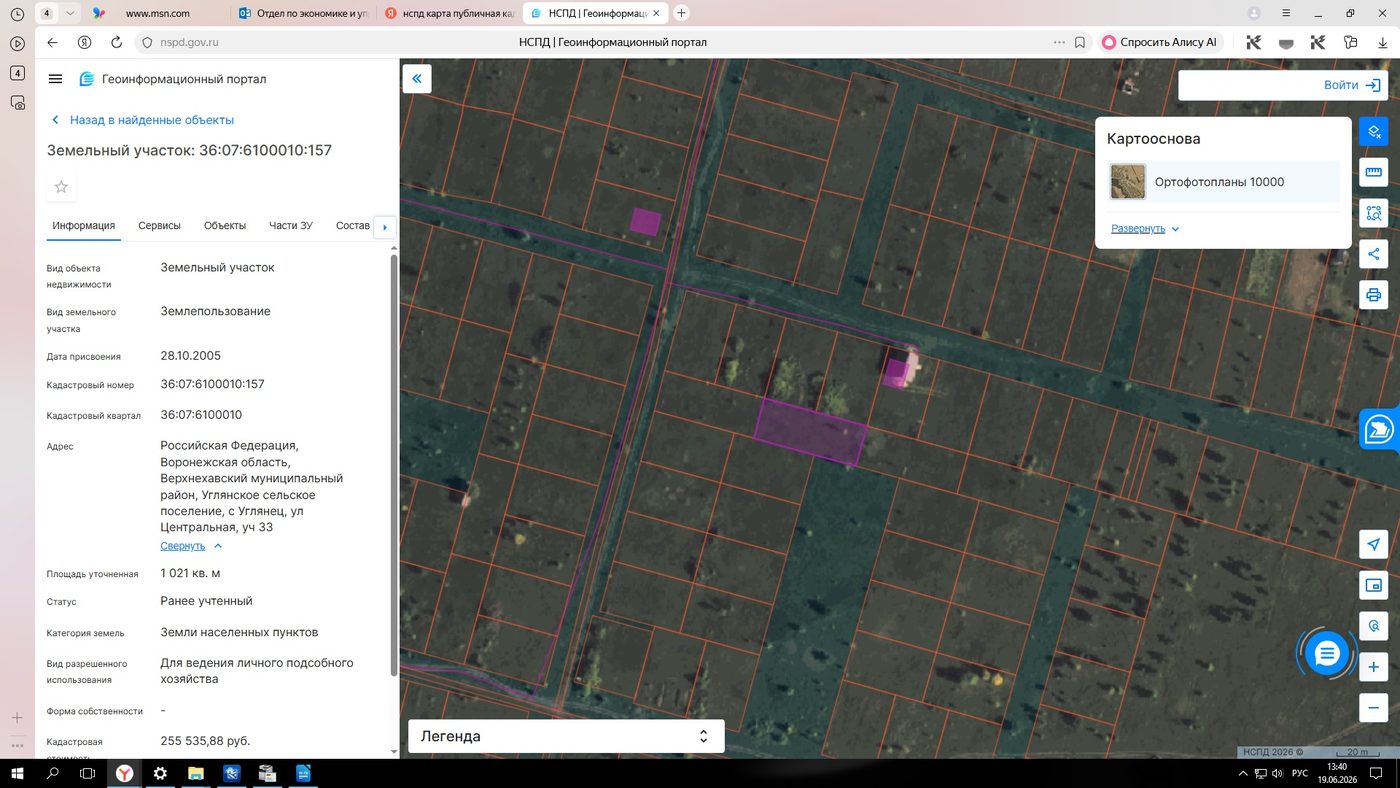Open the Windows Start menu
This screenshot has width=1400, height=788.
click(17, 773)
